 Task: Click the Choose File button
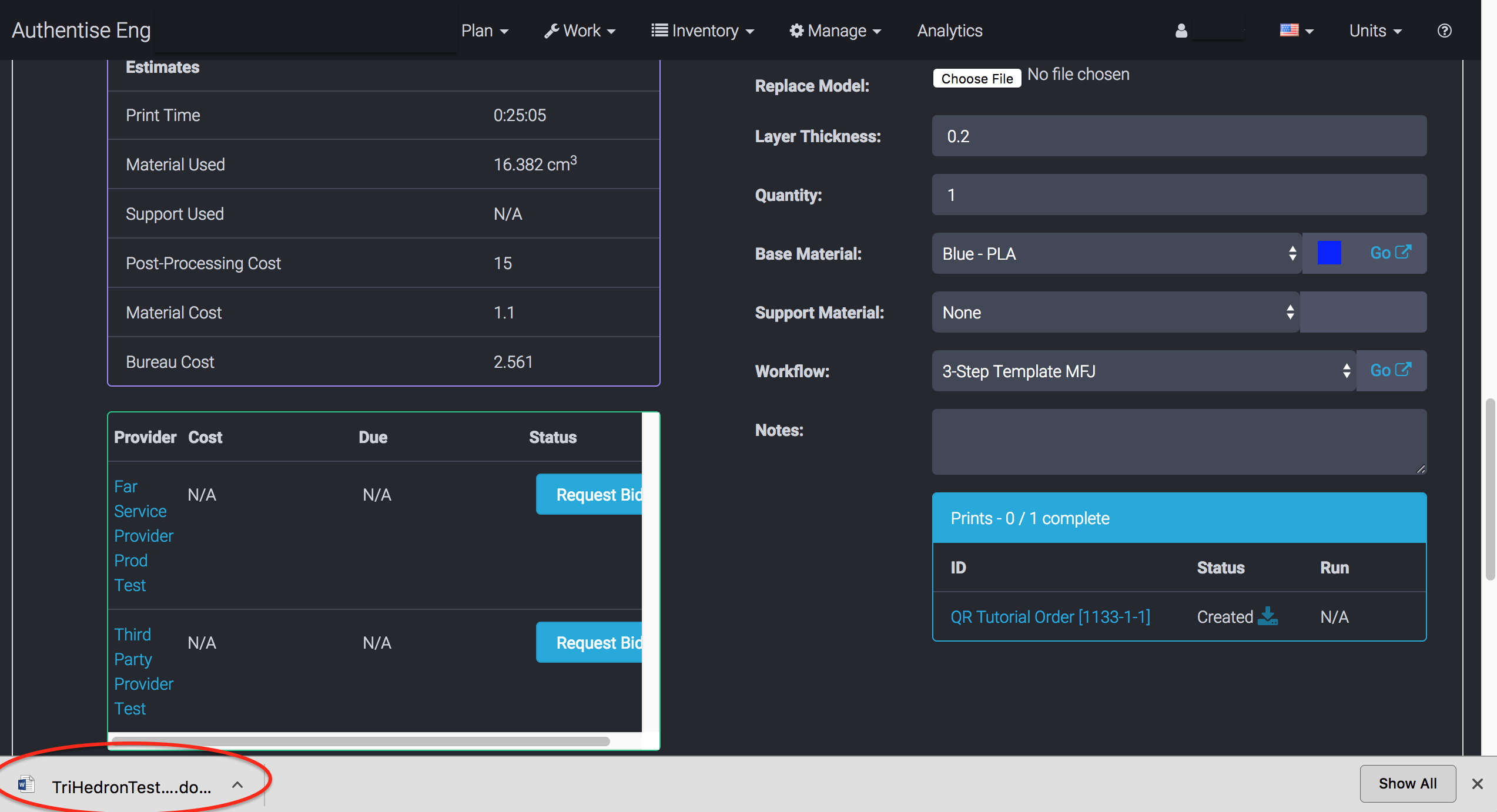(976, 78)
